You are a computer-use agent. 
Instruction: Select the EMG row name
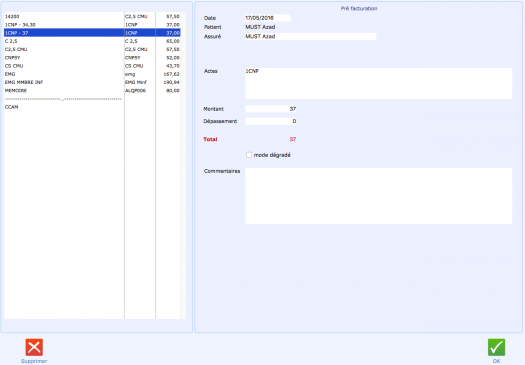point(10,74)
